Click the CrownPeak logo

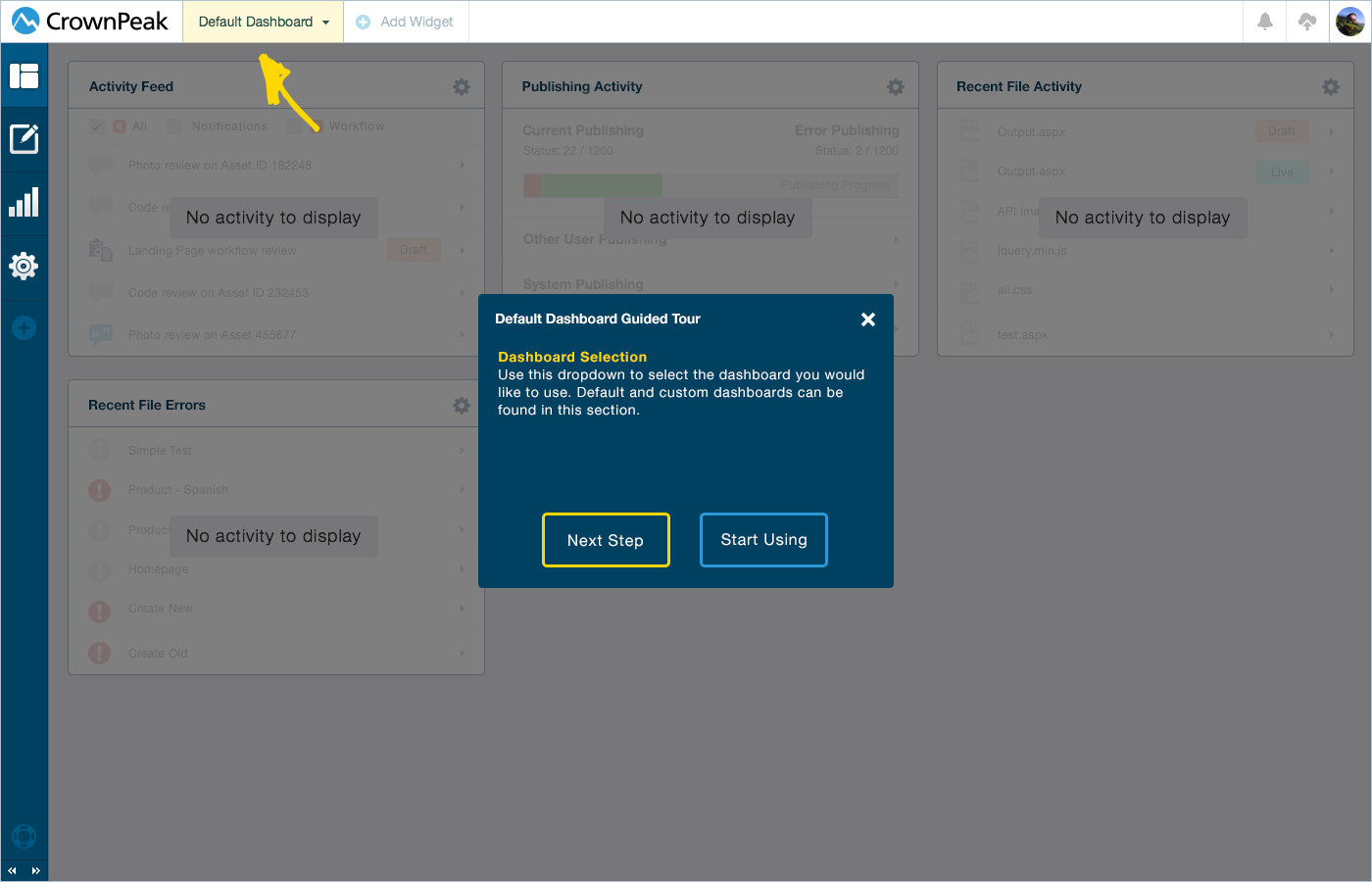90,21
